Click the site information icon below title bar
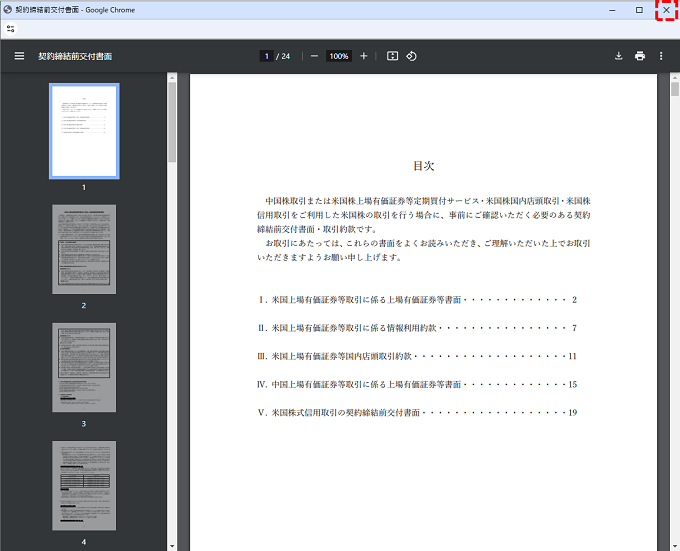 click(10, 29)
